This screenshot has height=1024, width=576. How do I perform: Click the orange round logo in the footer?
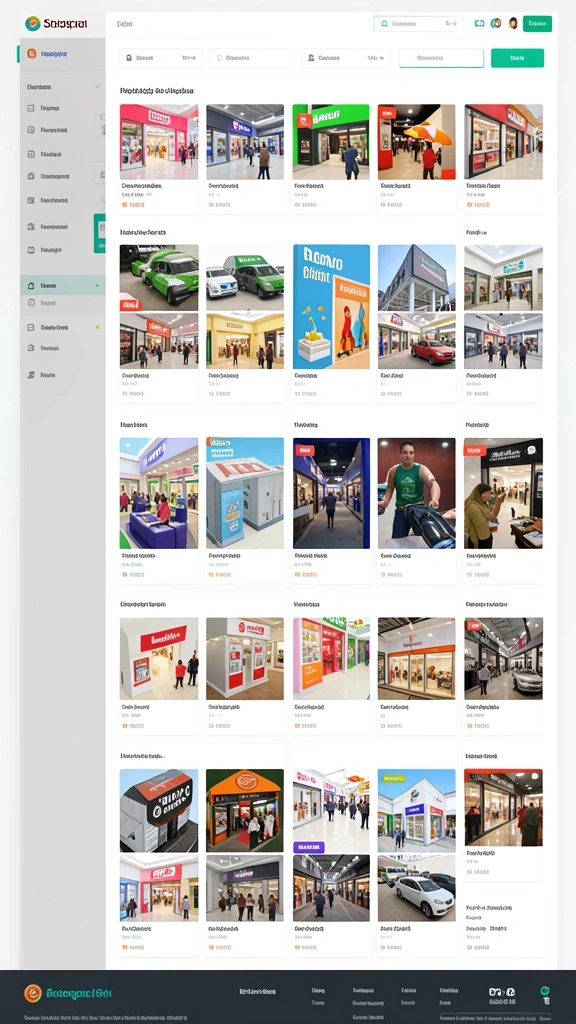click(33, 993)
